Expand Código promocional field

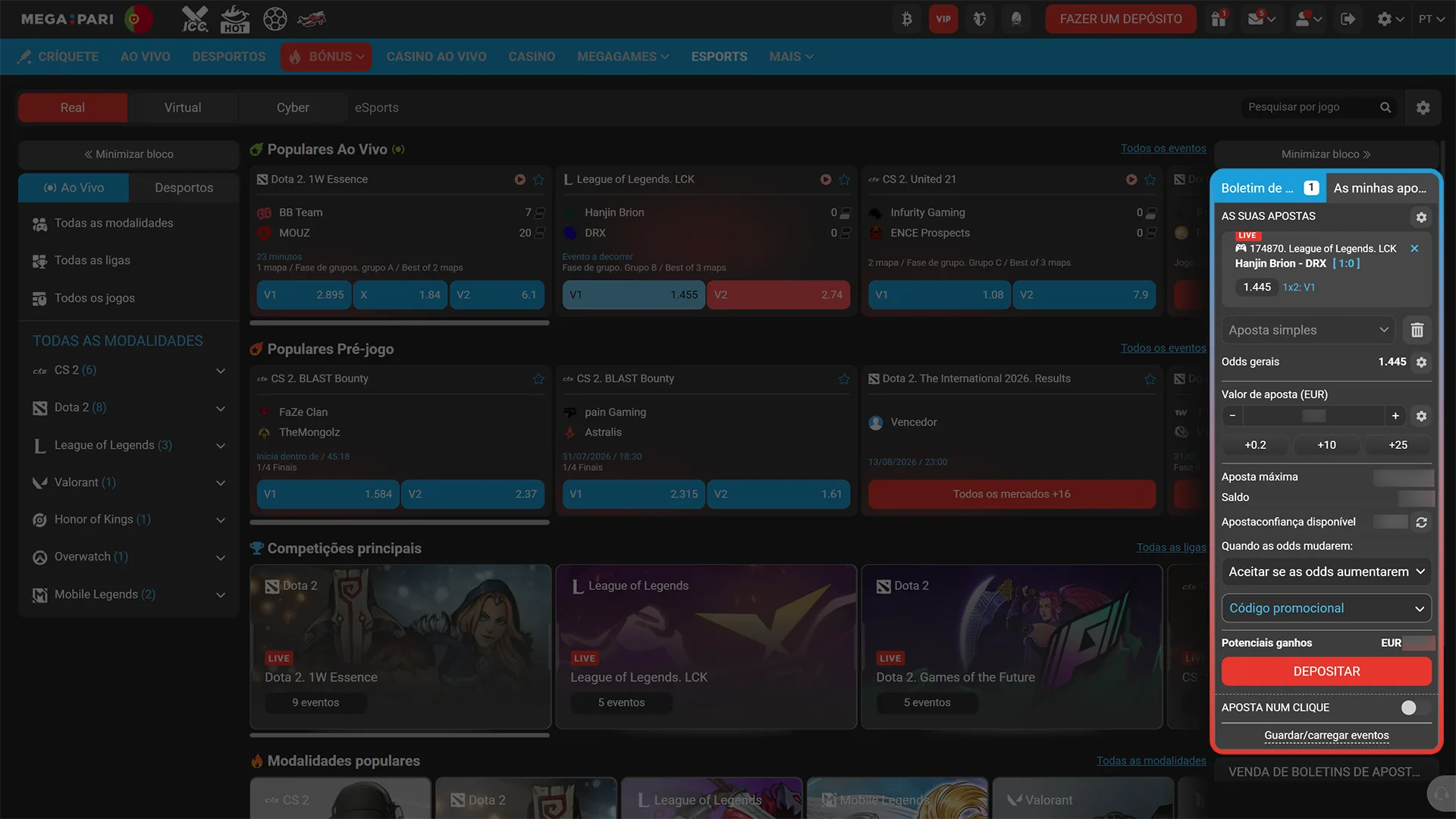click(1326, 608)
